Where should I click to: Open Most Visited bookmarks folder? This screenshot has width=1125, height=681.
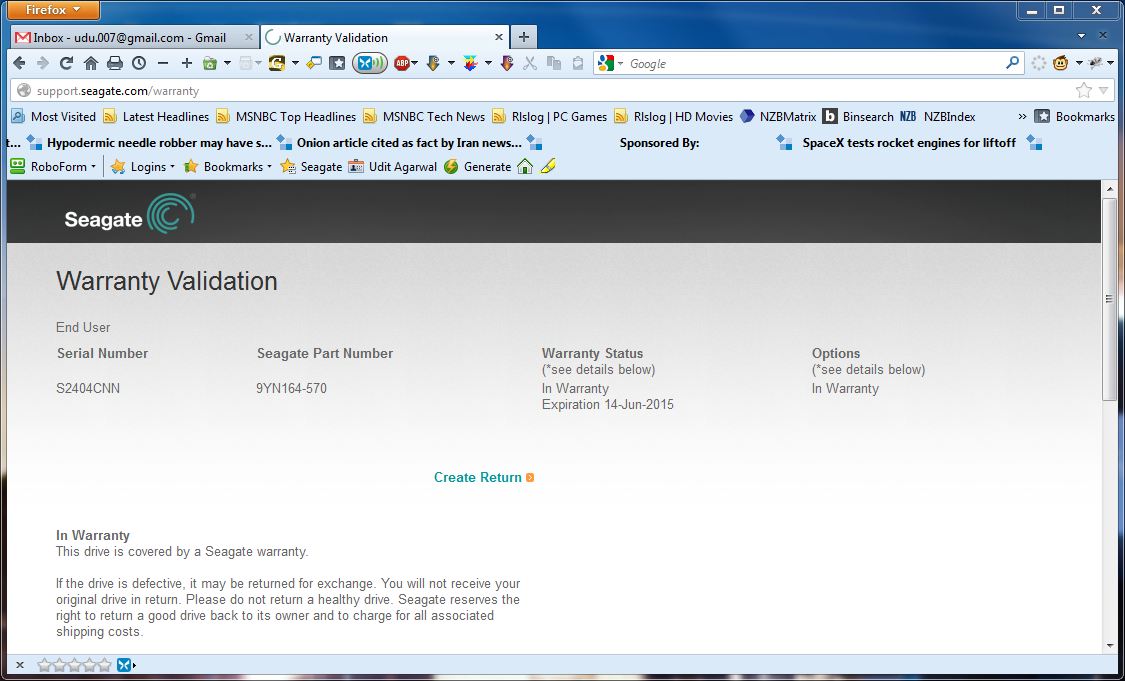coord(54,116)
